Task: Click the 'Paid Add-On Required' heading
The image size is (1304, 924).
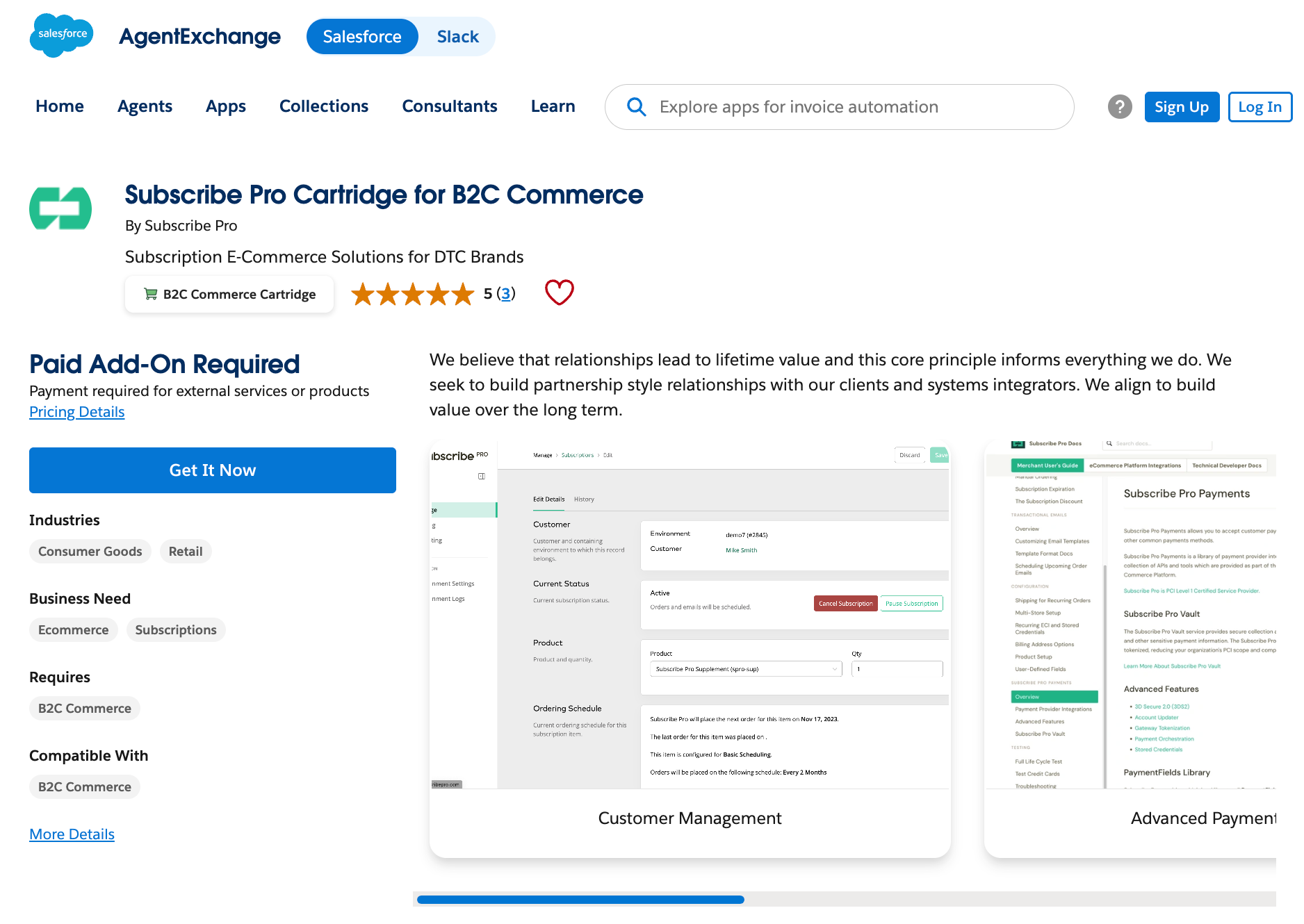Action: (x=165, y=364)
